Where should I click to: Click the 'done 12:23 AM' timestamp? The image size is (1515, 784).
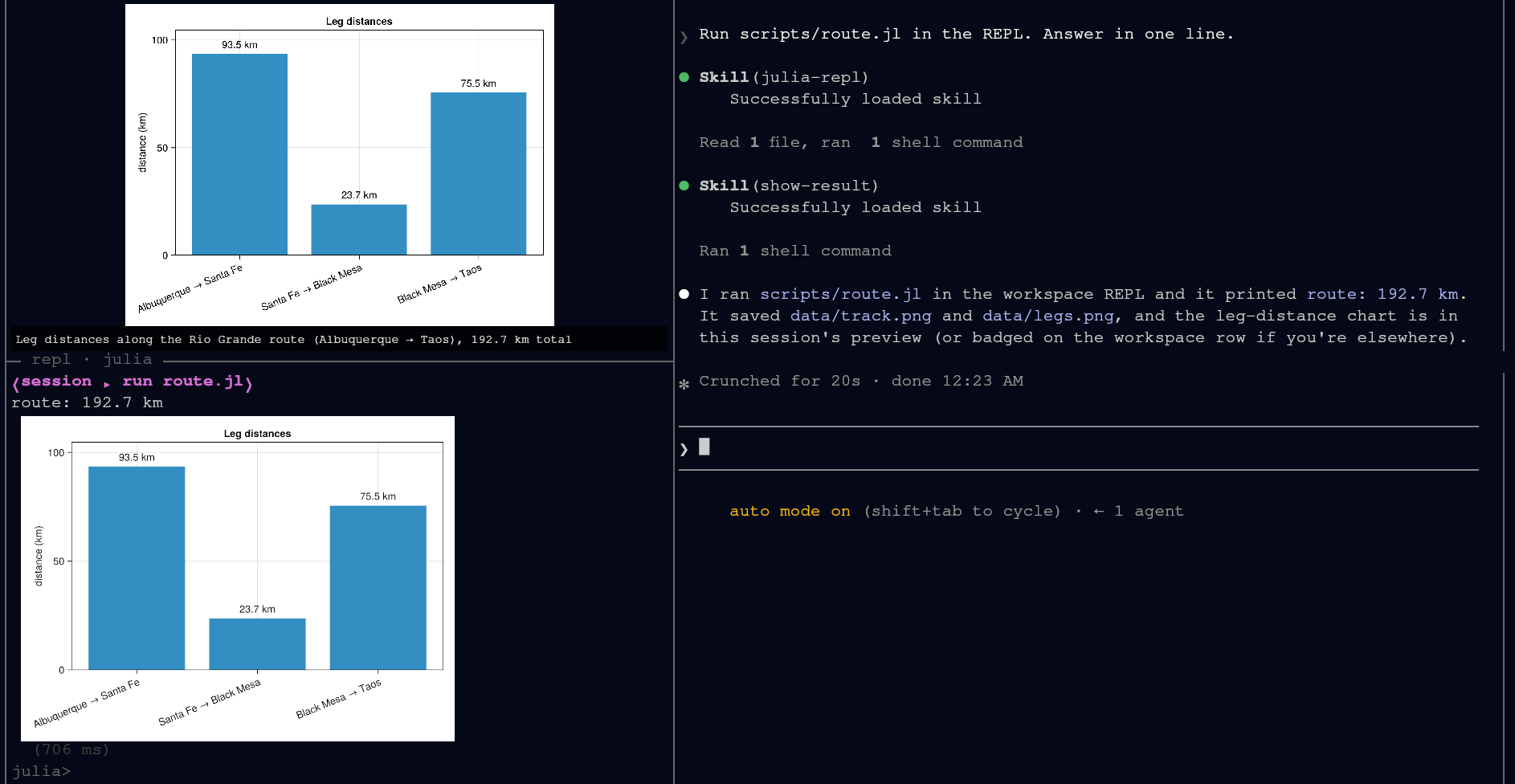tap(957, 381)
